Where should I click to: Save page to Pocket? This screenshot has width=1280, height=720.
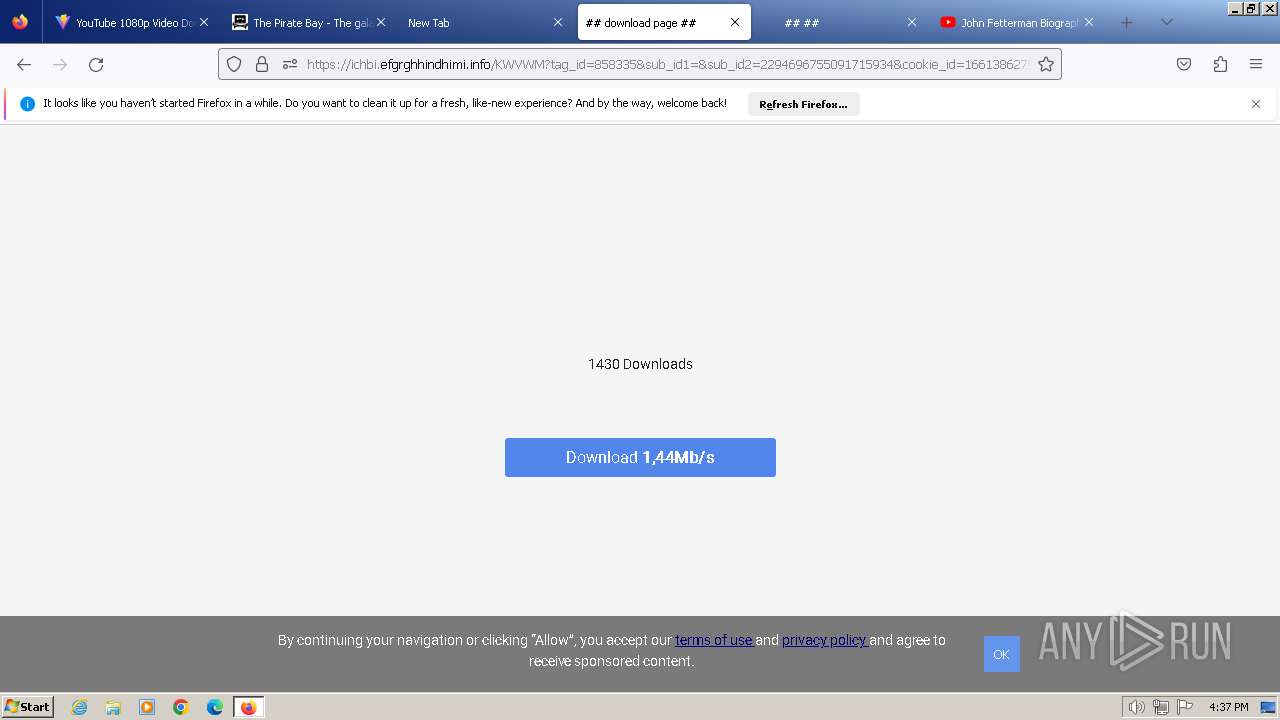[x=1184, y=64]
